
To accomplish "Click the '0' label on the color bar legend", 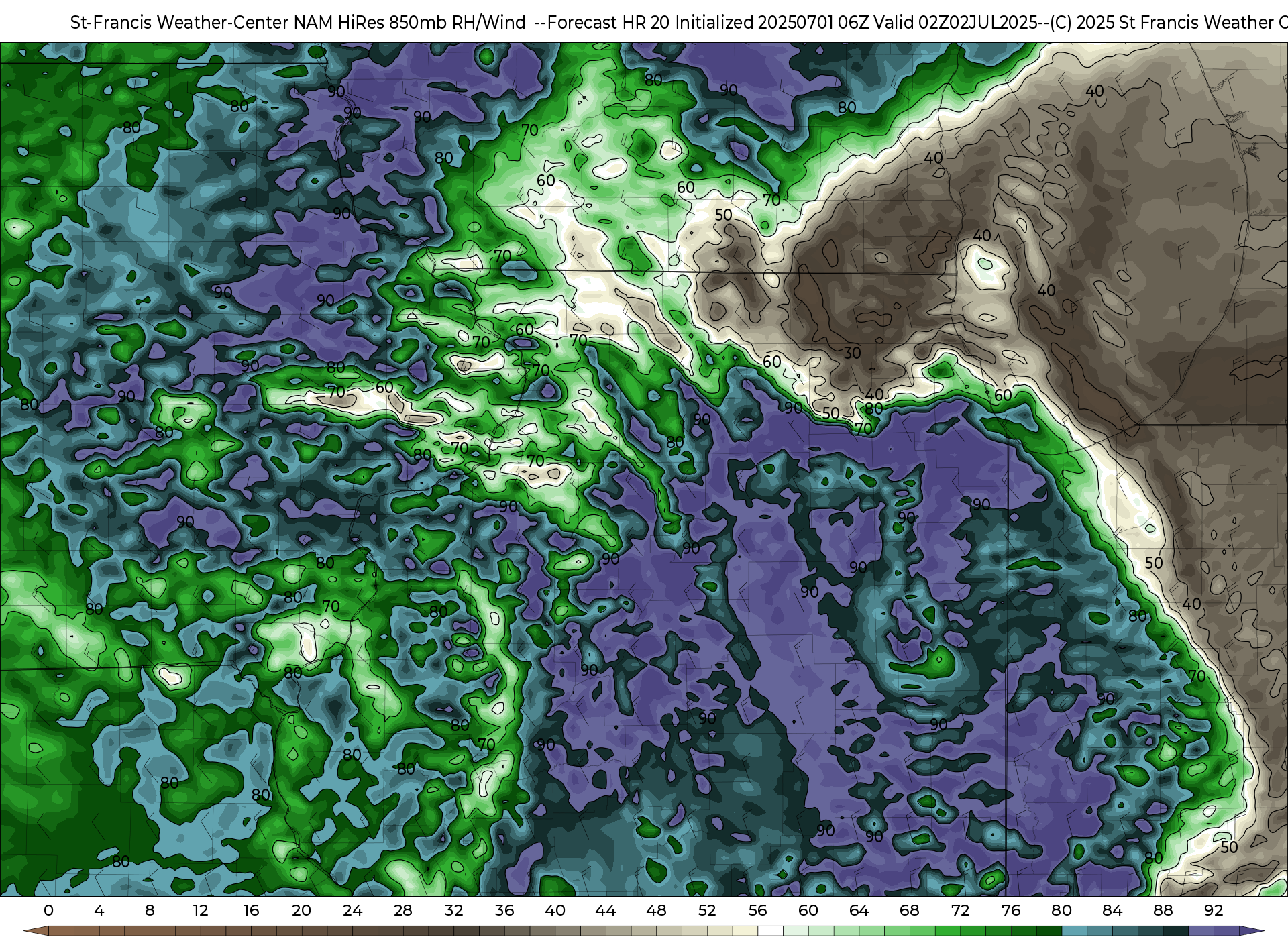I will 48,910.
